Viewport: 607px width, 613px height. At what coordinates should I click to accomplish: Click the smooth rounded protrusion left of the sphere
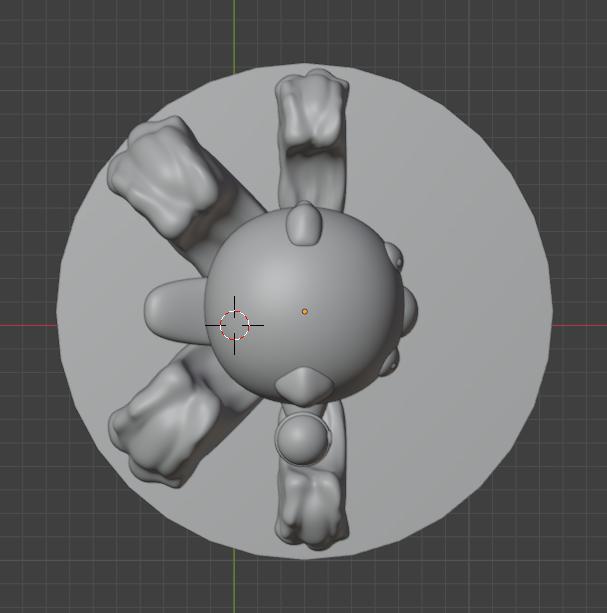pyautogui.click(x=176, y=311)
